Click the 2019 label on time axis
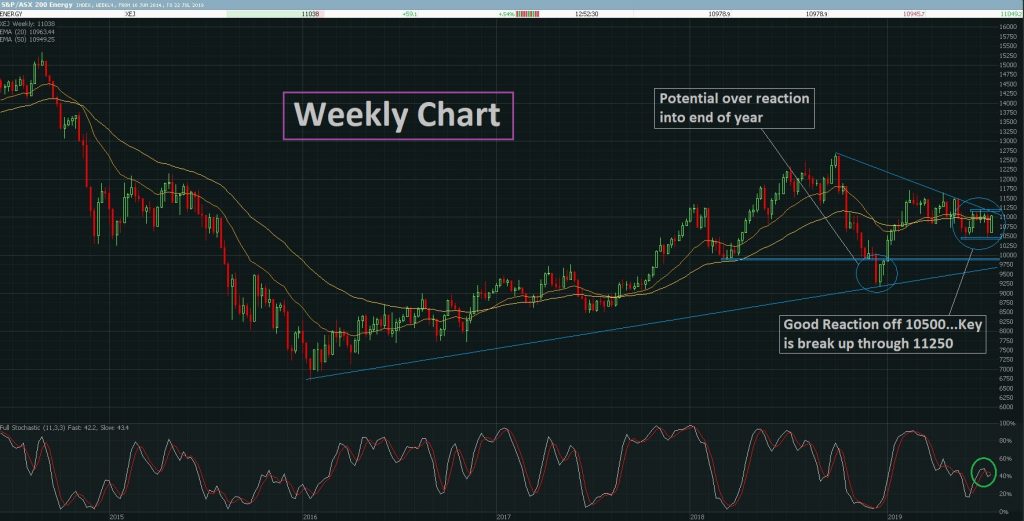Image resolution: width=1024 pixels, height=521 pixels. coord(895,516)
